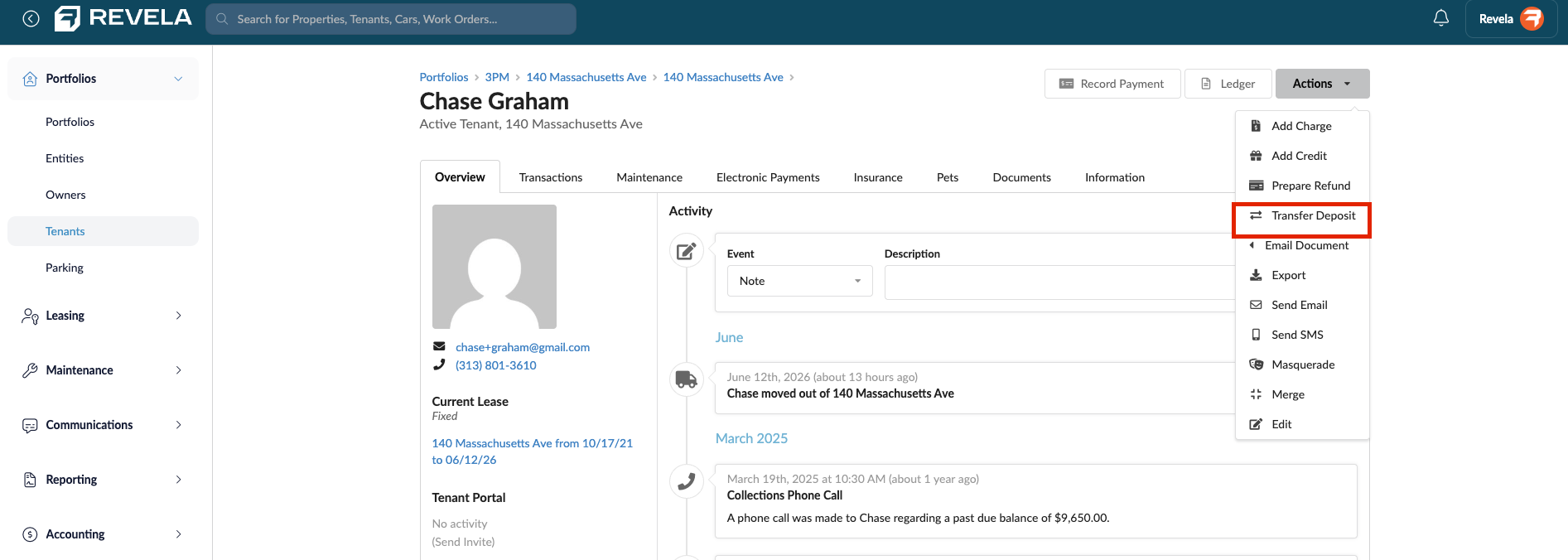Choose Add Credit from Actions menu
Screen dimensions: 1568x560
(x=1301, y=156)
